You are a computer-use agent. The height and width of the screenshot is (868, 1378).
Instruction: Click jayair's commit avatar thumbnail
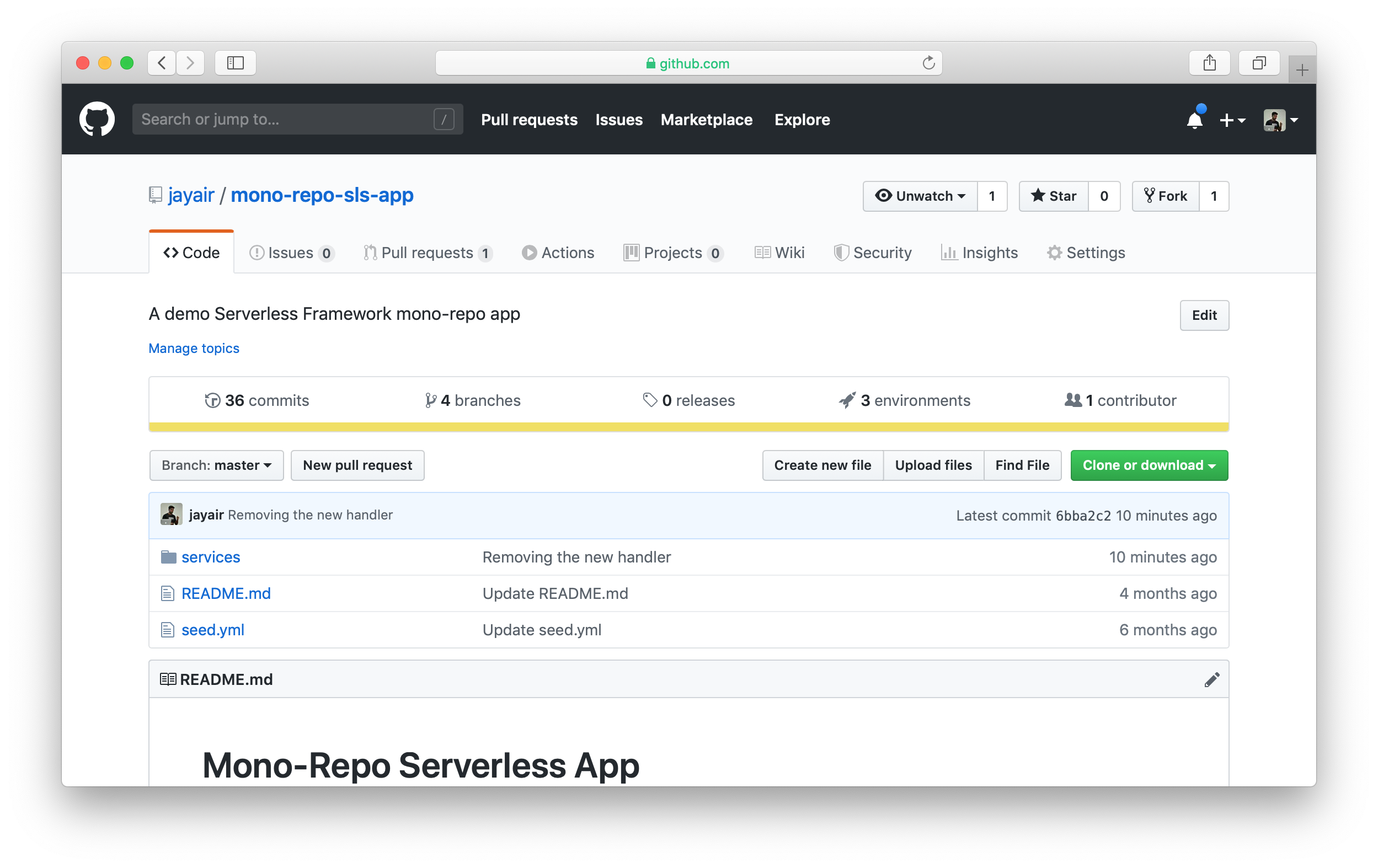tap(171, 515)
